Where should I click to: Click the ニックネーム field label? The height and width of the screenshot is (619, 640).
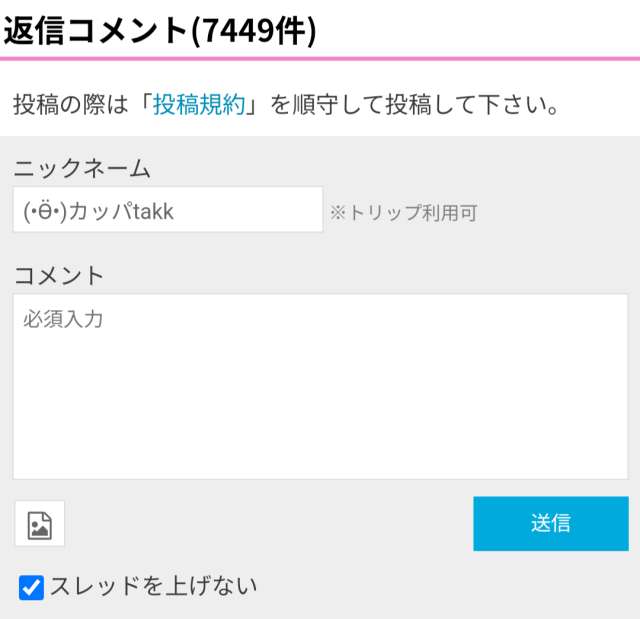(x=82, y=168)
